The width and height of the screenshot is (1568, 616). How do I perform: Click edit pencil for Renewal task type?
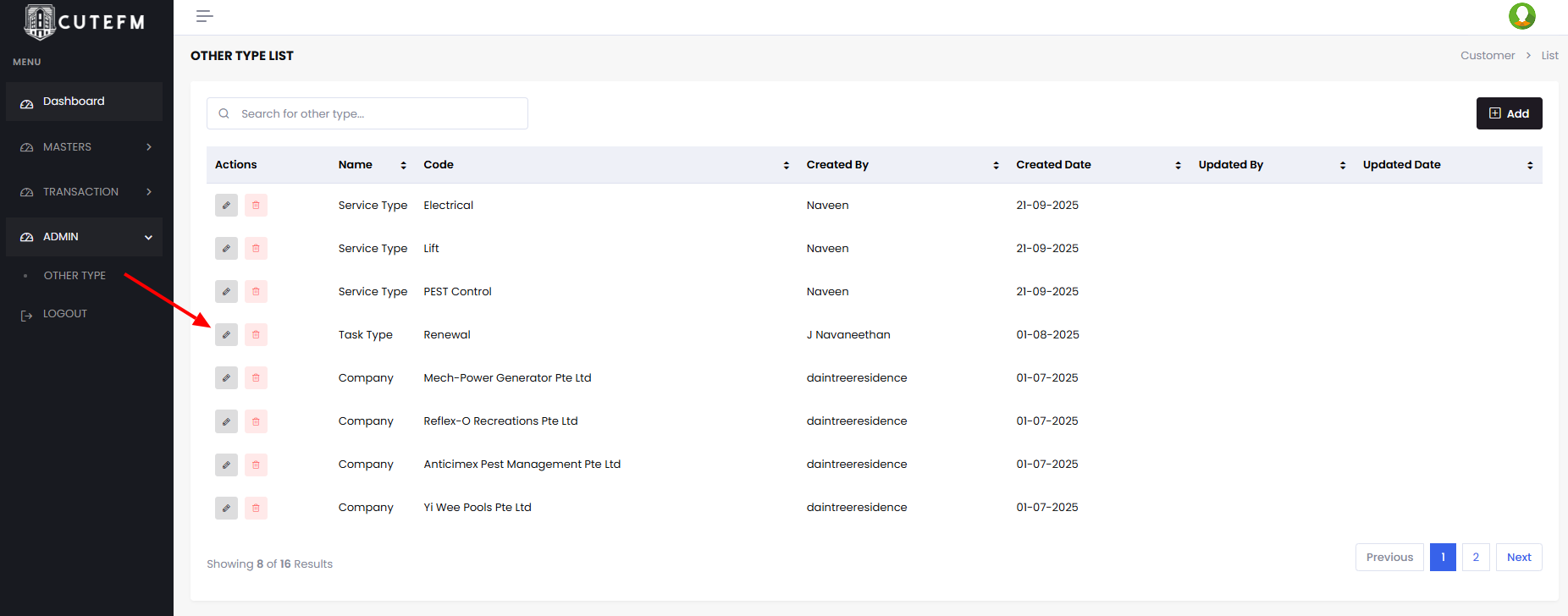(226, 335)
